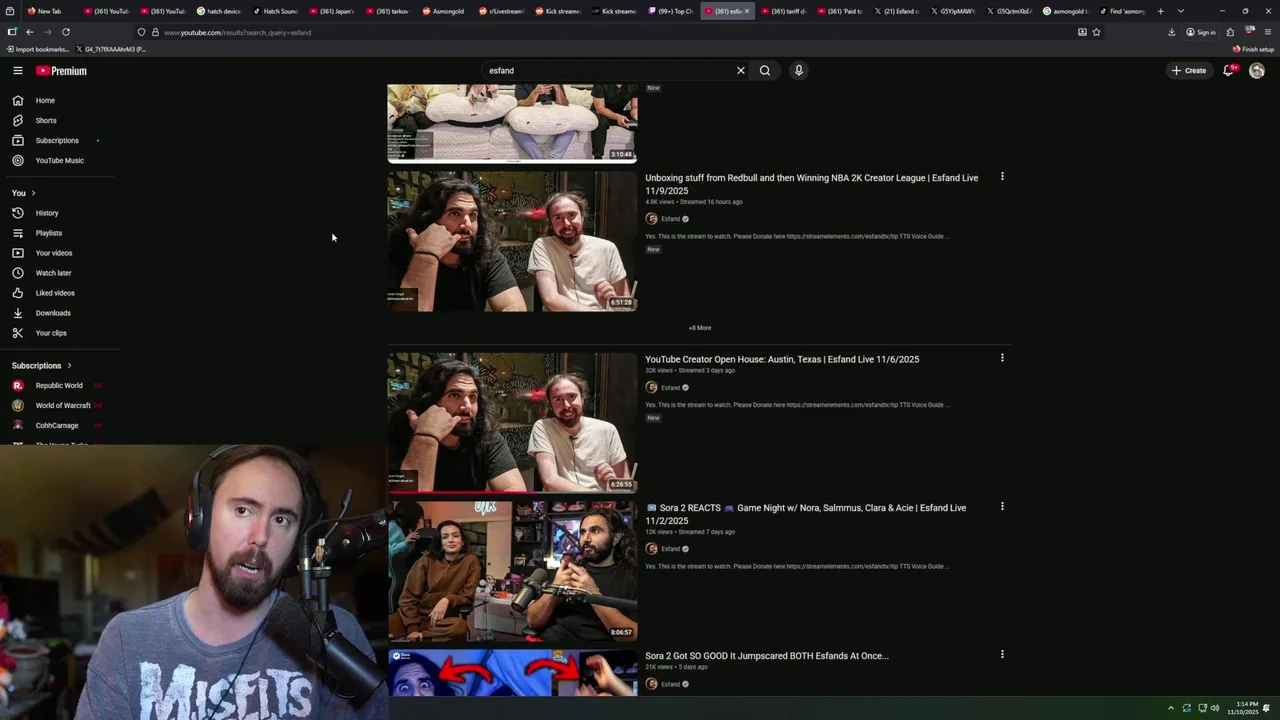This screenshot has width=1280, height=720.
Task: Switch to the Asmongold browser tab
Action: click(442, 11)
